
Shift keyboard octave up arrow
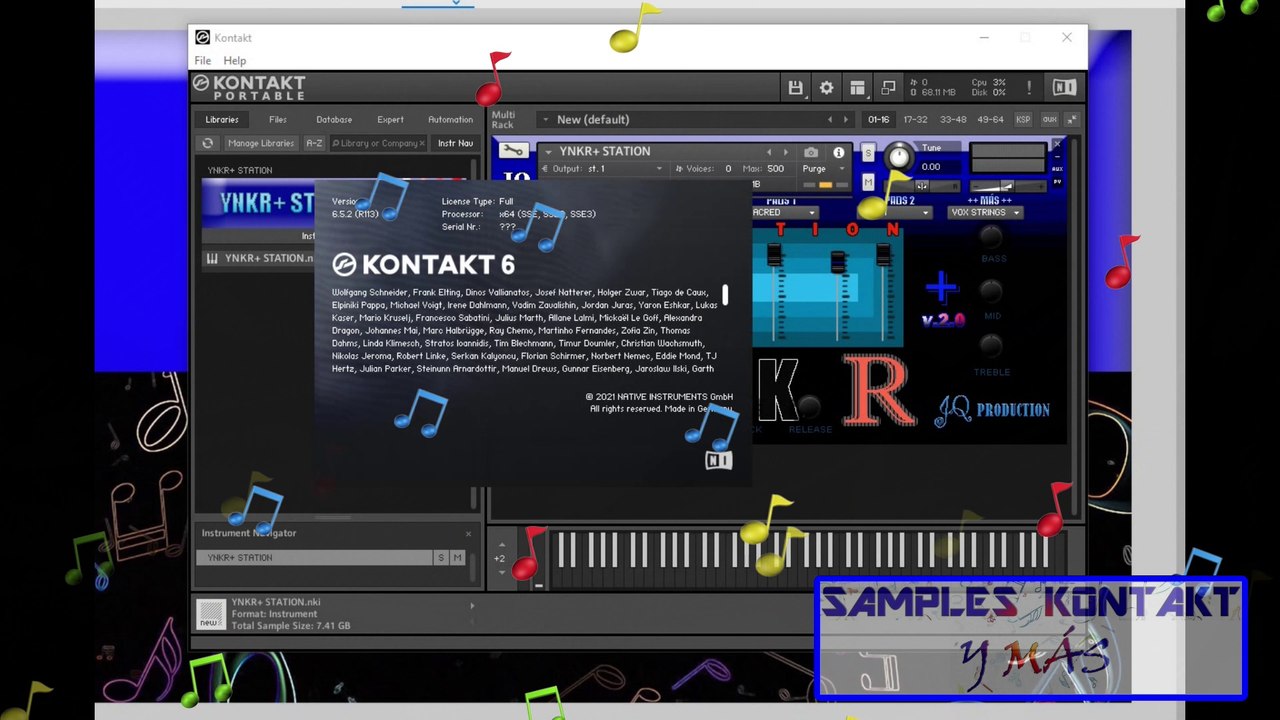tap(500, 547)
